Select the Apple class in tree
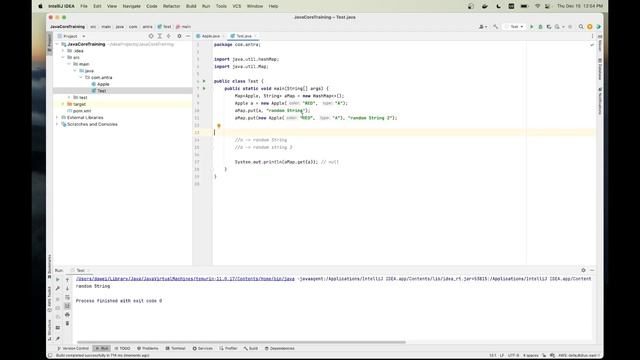 pos(100,84)
